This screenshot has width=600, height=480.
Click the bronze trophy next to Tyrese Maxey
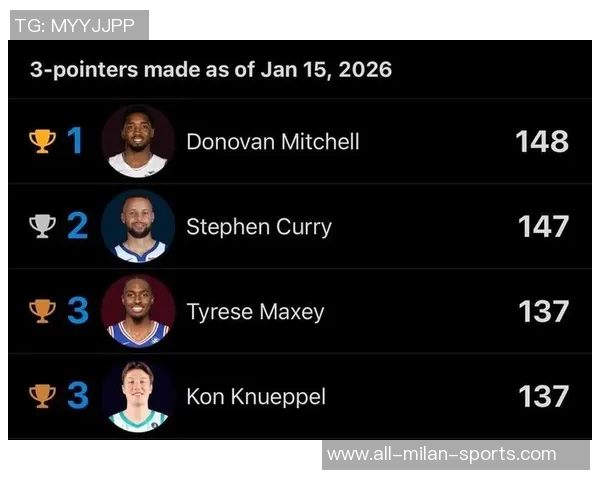click(x=42, y=311)
